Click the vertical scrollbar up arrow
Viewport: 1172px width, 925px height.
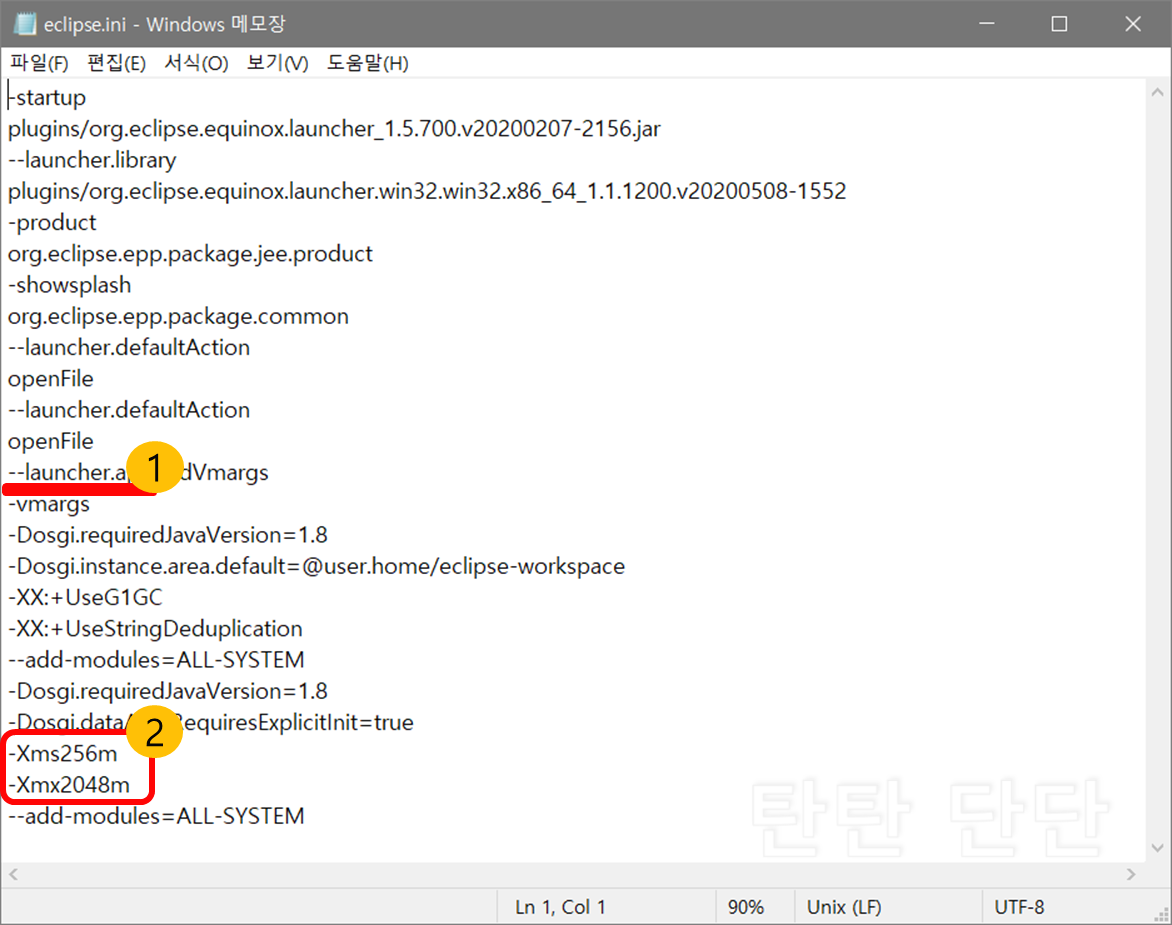tap(1157, 93)
